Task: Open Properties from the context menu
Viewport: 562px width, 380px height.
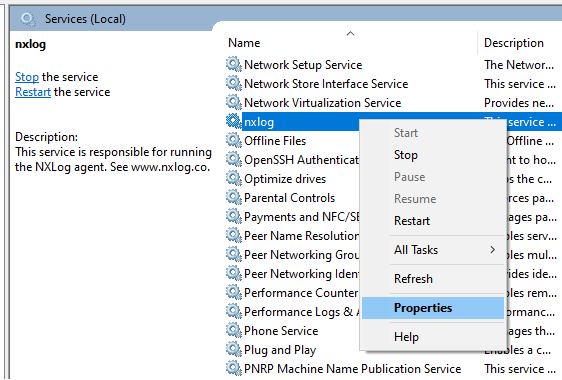Action: coord(433,308)
